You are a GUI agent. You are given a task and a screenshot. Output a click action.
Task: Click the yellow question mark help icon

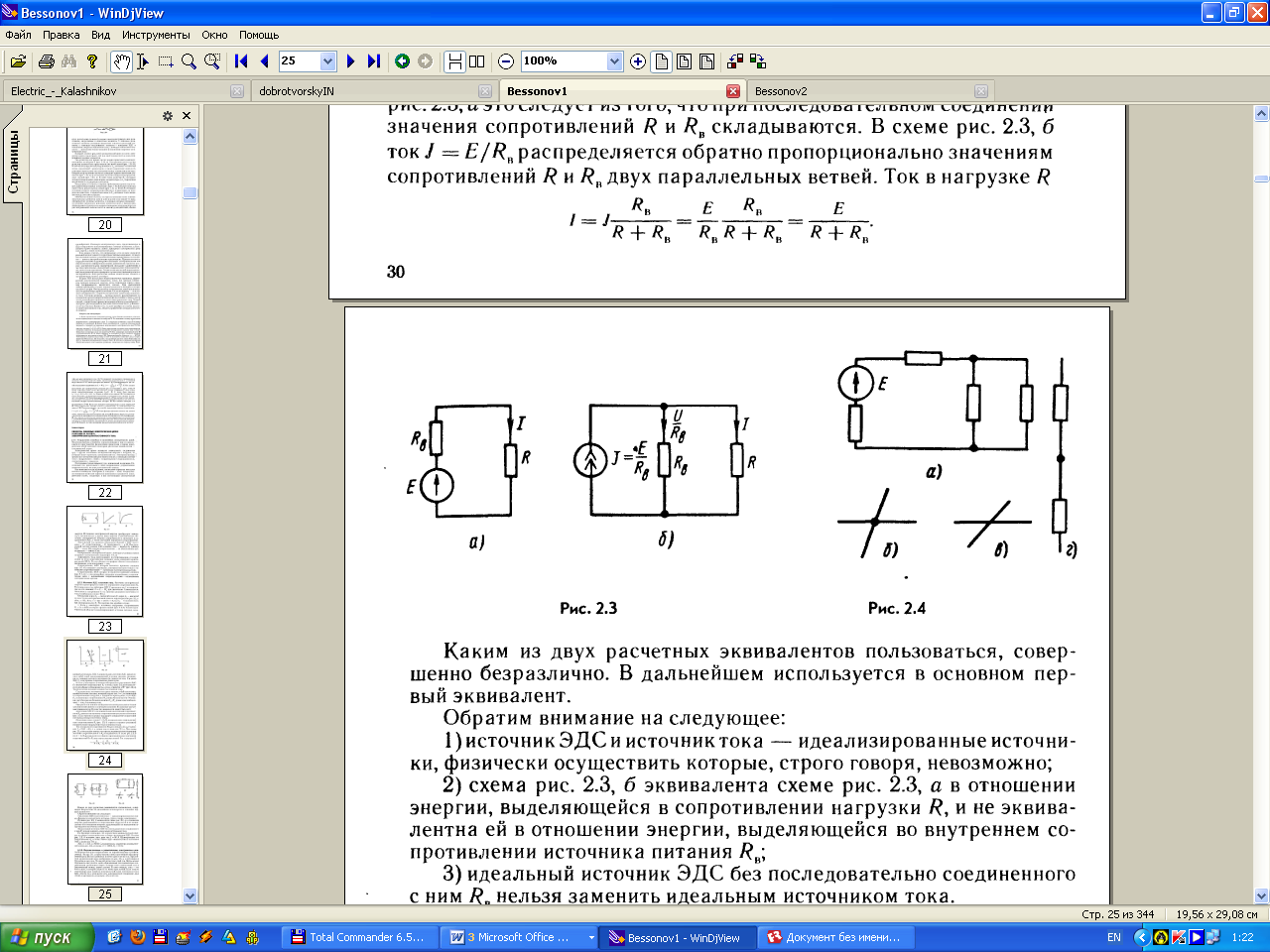(x=92, y=61)
